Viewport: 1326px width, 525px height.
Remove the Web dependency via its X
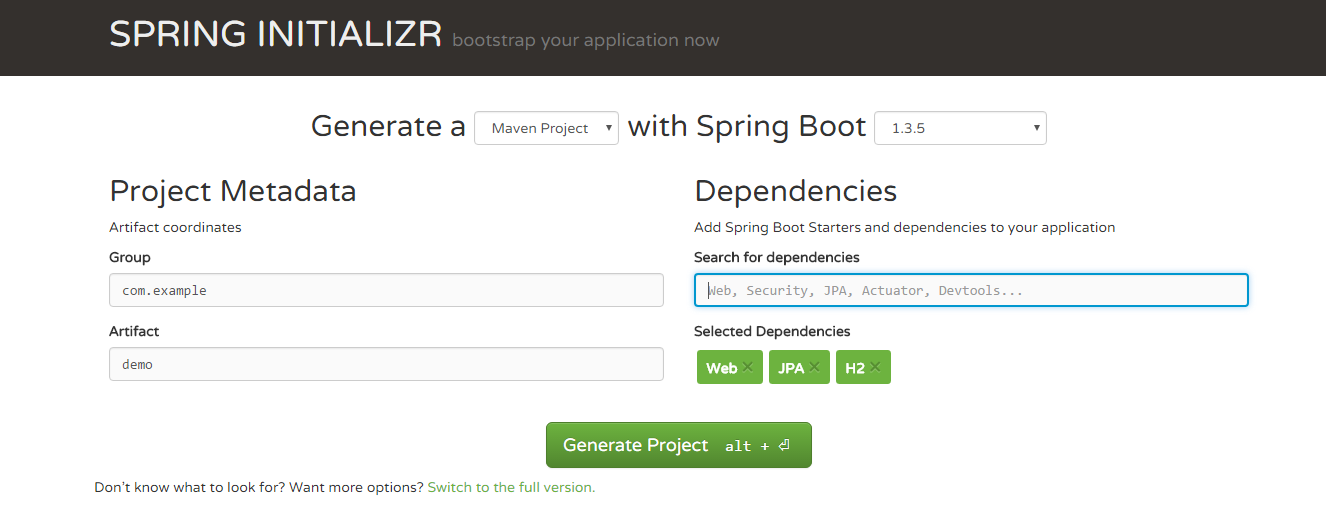coord(748,367)
